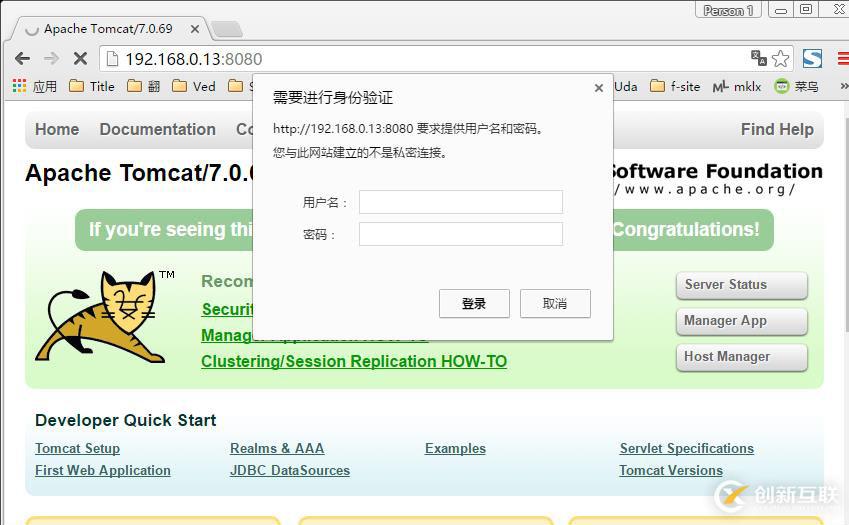Image resolution: width=849 pixels, height=525 pixels.
Task: Open the 翻 bookmark folder
Action: click(x=143, y=86)
